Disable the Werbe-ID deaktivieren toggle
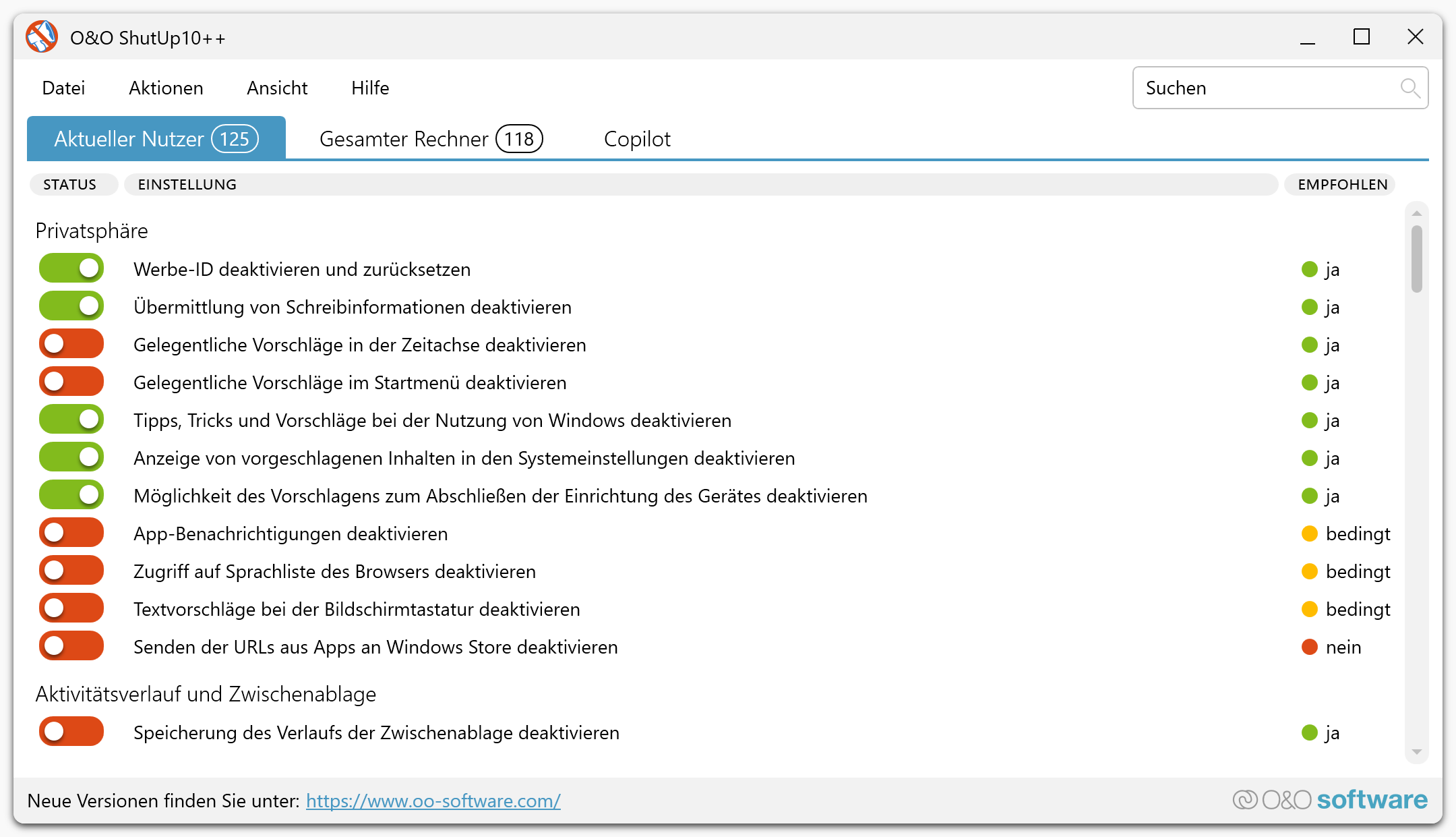The width and height of the screenshot is (1456, 837). 71,268
